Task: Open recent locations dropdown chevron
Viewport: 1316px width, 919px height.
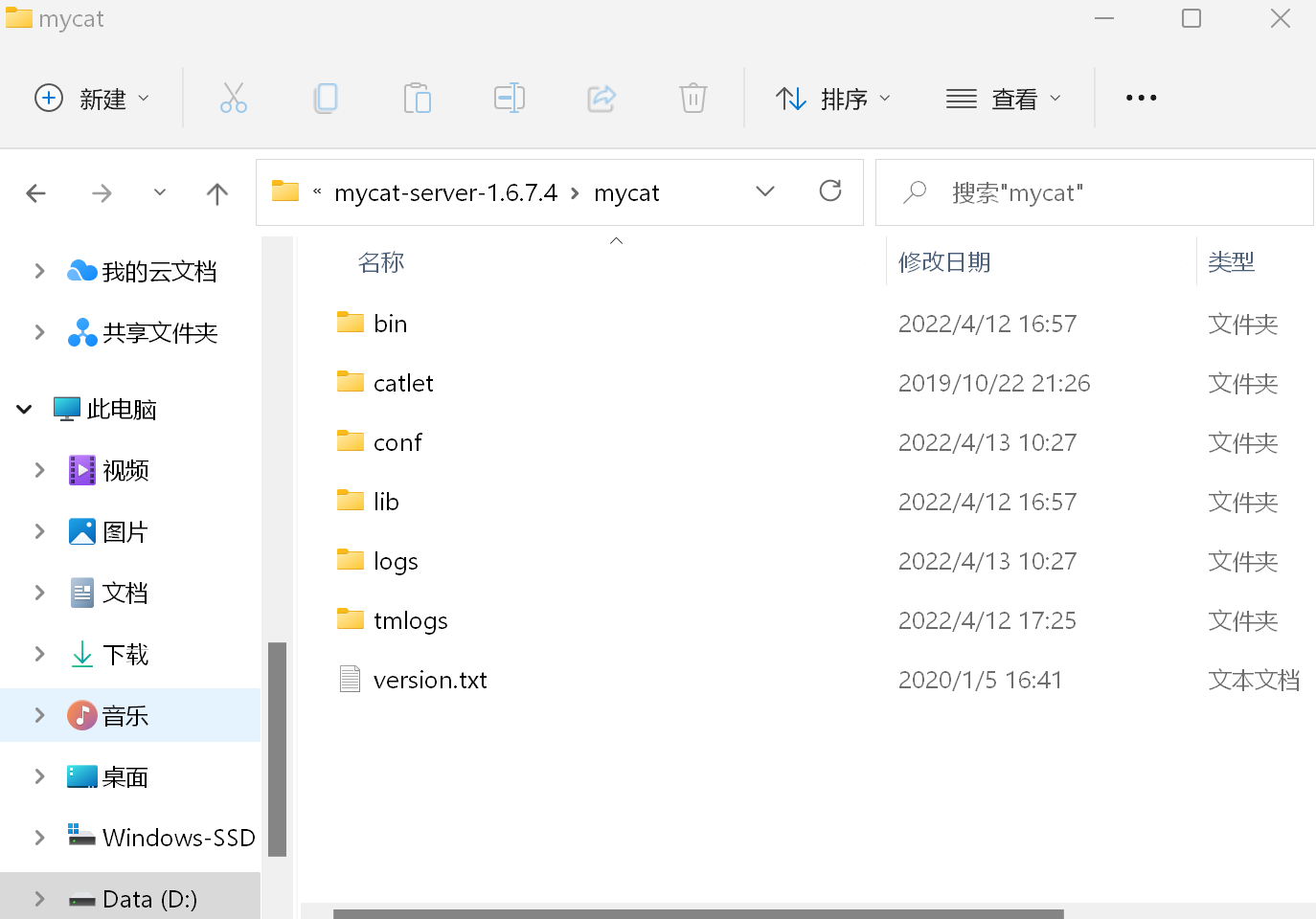Action: click(x=160, y=192)
